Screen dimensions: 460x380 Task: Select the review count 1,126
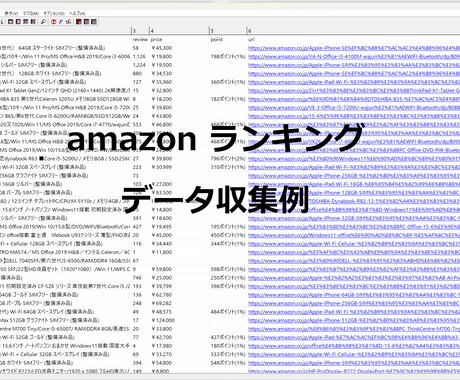pos(139,57)
